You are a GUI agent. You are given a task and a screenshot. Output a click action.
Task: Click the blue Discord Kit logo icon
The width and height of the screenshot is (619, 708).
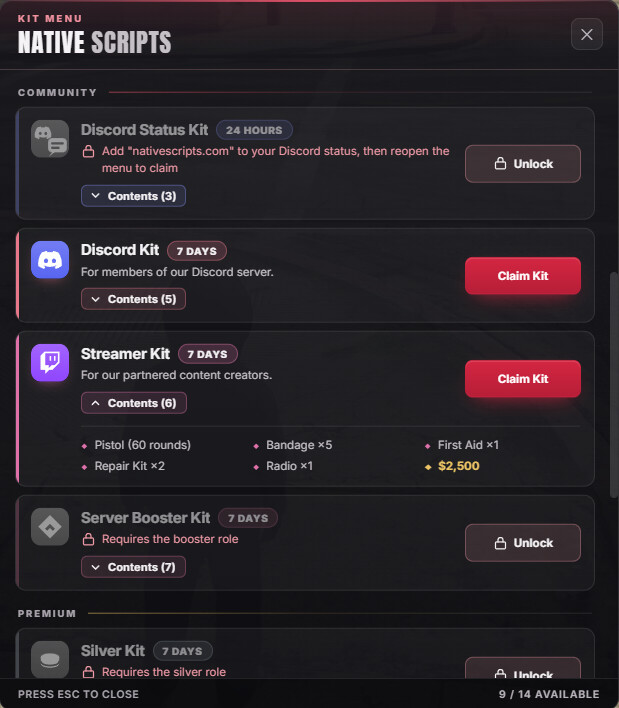(50, 260)
